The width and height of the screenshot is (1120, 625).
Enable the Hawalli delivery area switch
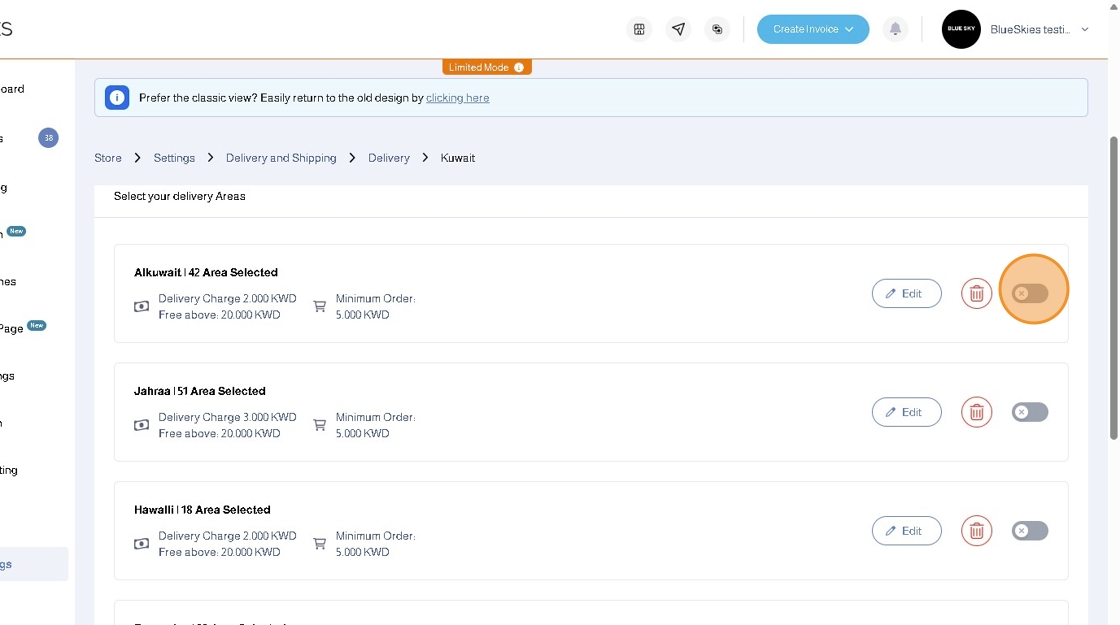pos(1030,531)
